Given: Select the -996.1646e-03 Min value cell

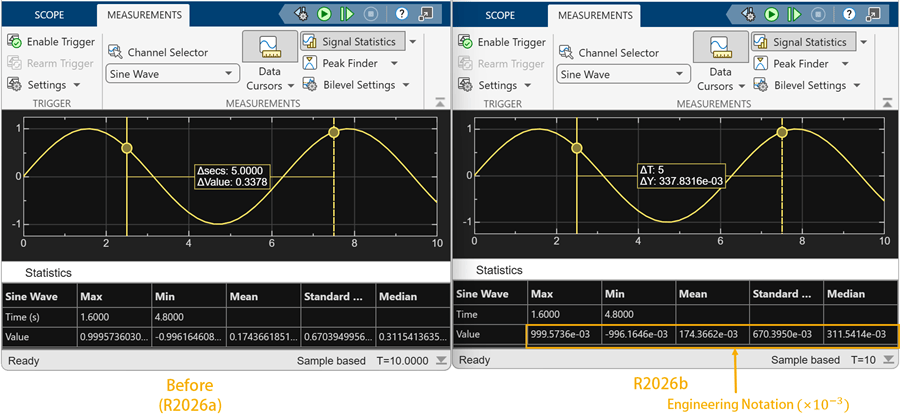Looking at the screenshot, I should point(638,334).
